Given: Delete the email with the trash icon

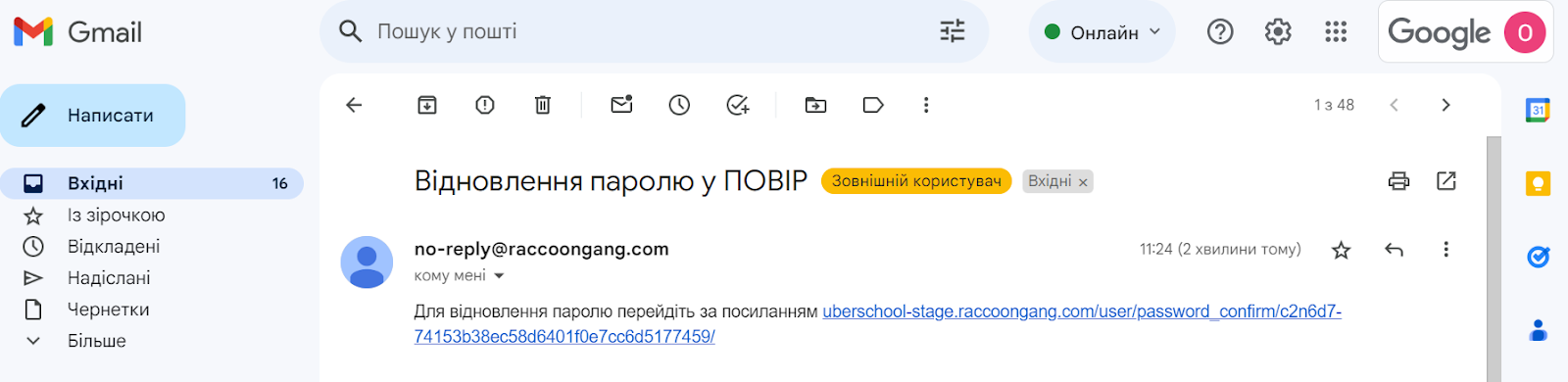Looking at the screenshot, I should 543,105.
